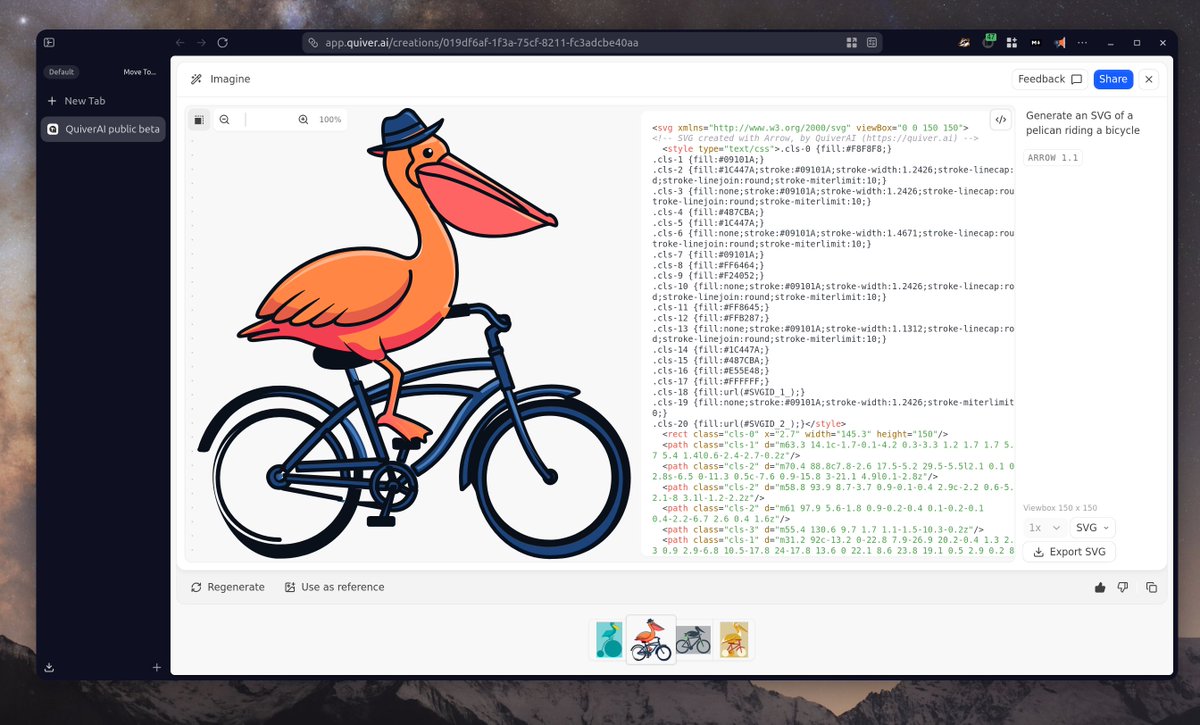This screenshot has width=1200, height=725.
Task: Share this creation
Action: click(x=1113, y=79)
